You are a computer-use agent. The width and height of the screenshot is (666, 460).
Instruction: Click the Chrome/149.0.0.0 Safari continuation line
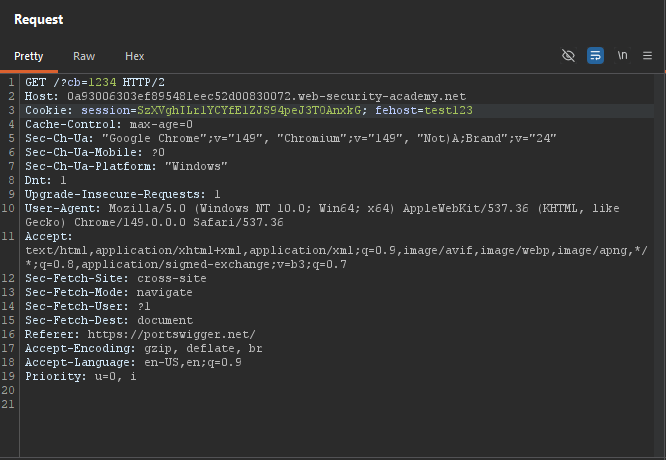pyautogui.click(x=154, y=222)
